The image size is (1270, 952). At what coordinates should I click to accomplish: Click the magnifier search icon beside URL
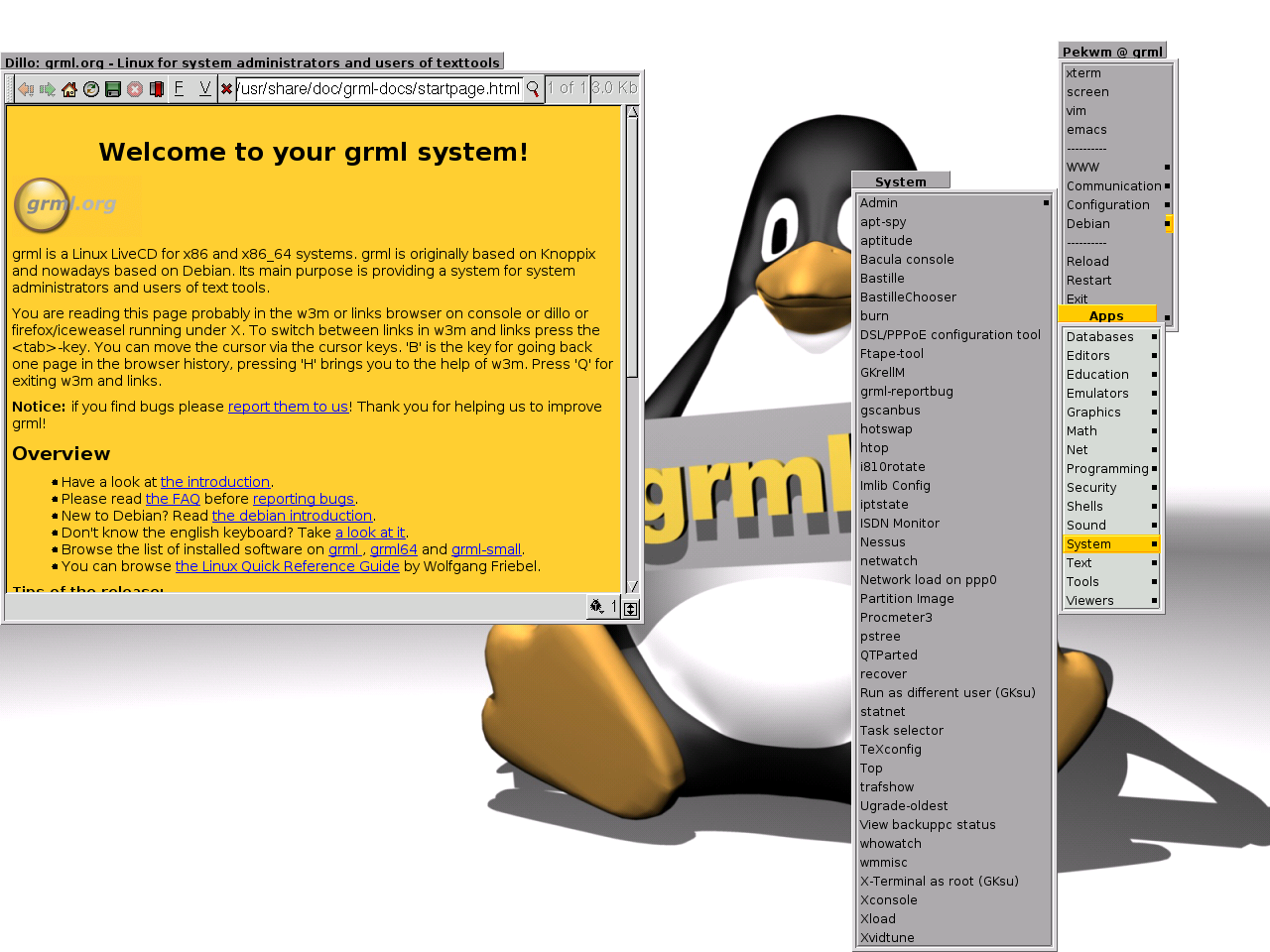pyautogui.click(x=533, y=89)
